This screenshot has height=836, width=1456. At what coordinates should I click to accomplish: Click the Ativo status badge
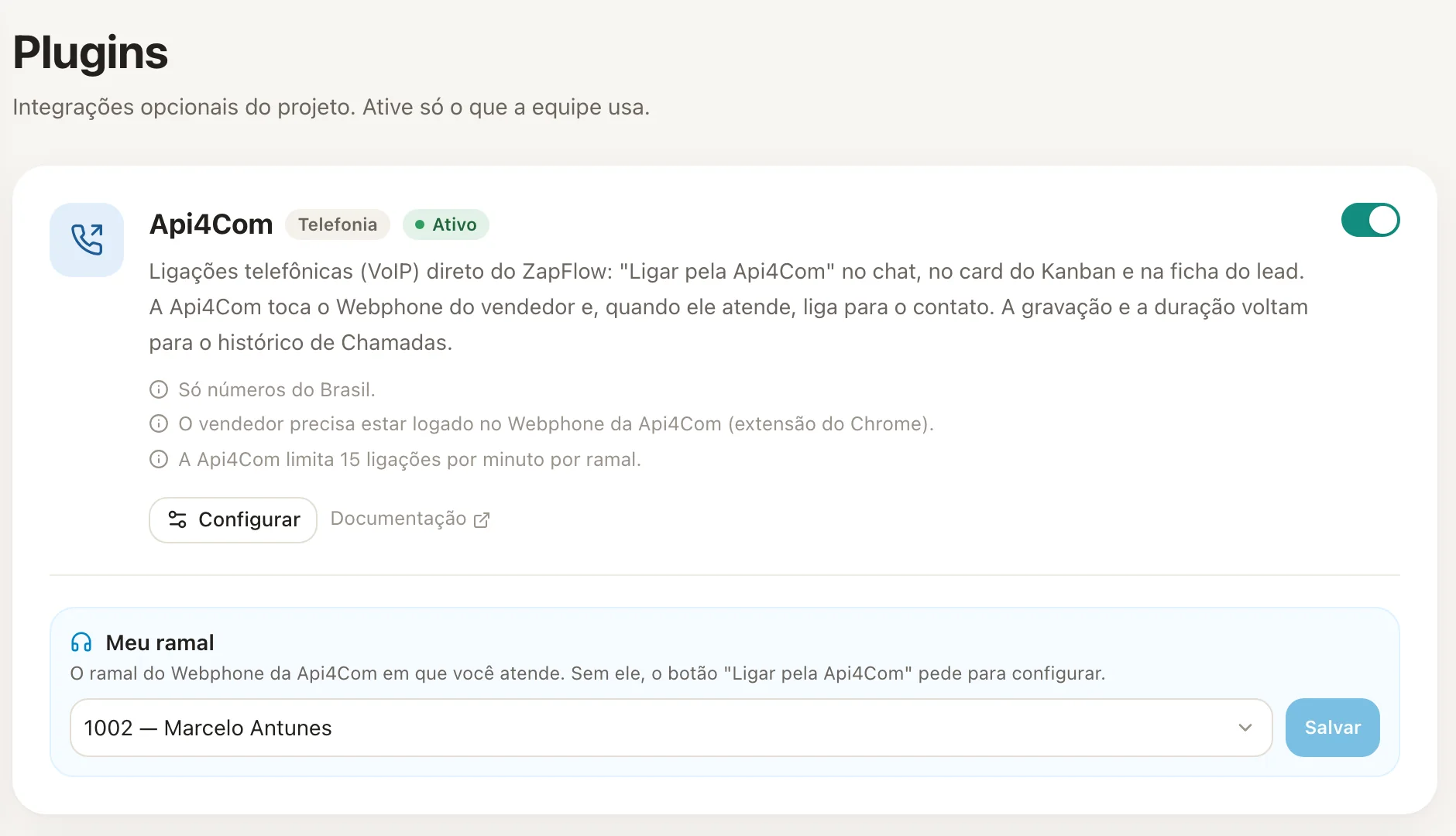446,224
